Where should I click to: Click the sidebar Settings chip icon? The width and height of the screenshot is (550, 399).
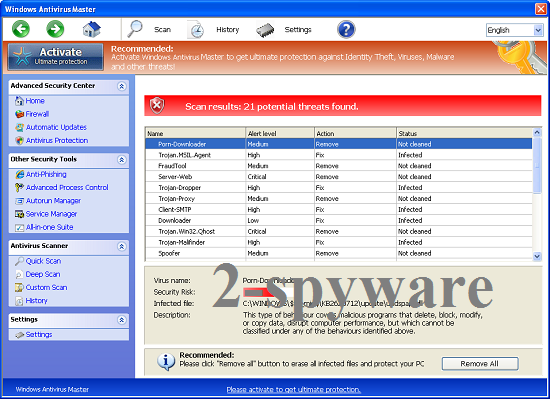20,335
